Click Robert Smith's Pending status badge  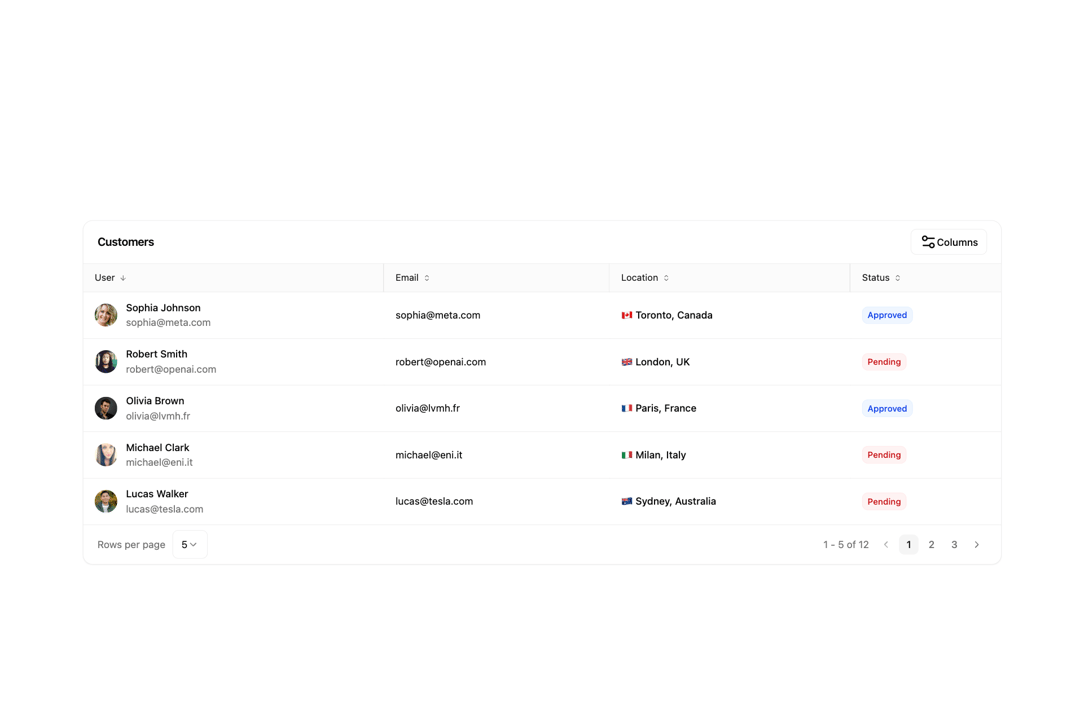pos(884,362)
